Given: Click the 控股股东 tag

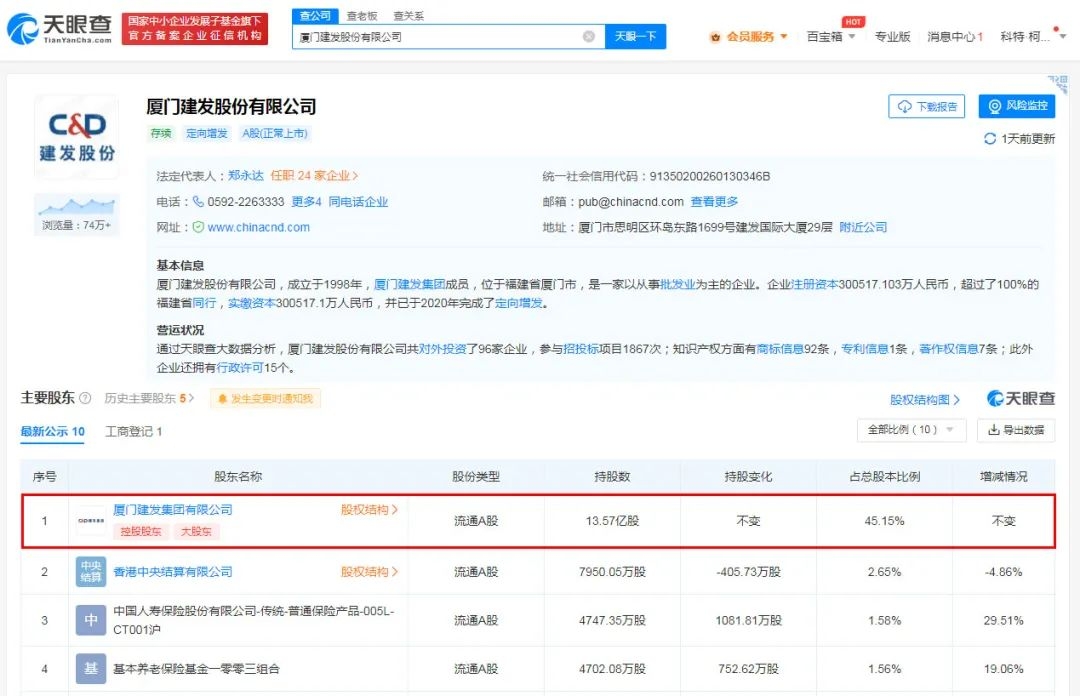Looking at the screenshot, I should [x=141, y=531].
